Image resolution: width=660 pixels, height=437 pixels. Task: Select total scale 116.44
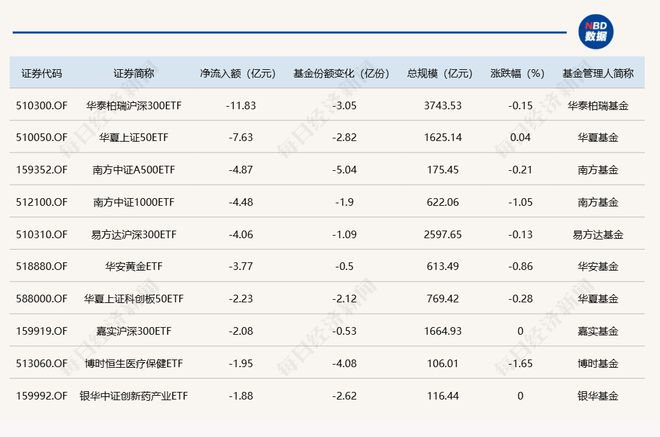[x=443, y=396]
